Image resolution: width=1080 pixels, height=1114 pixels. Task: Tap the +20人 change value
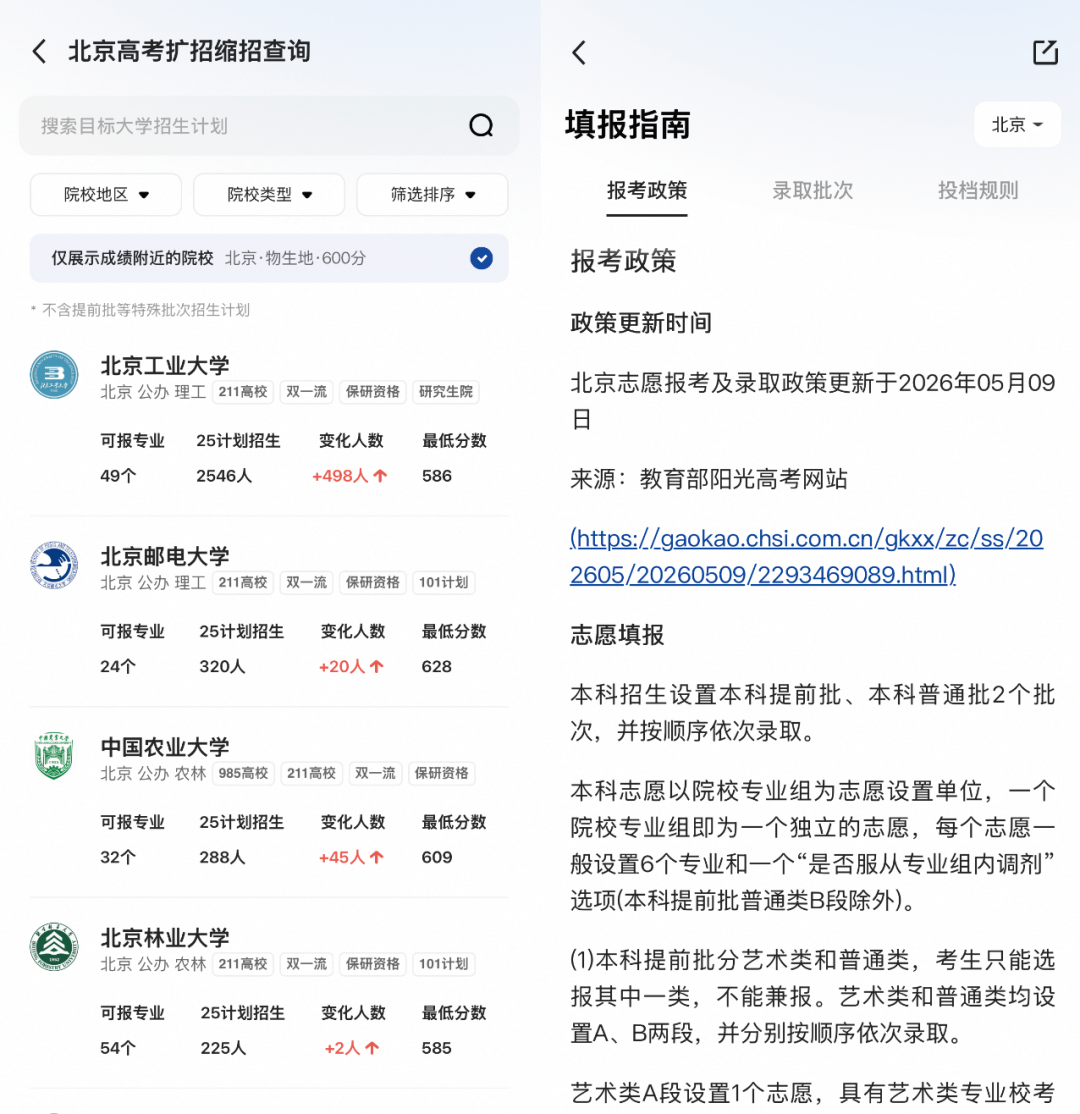coord(351,666)
